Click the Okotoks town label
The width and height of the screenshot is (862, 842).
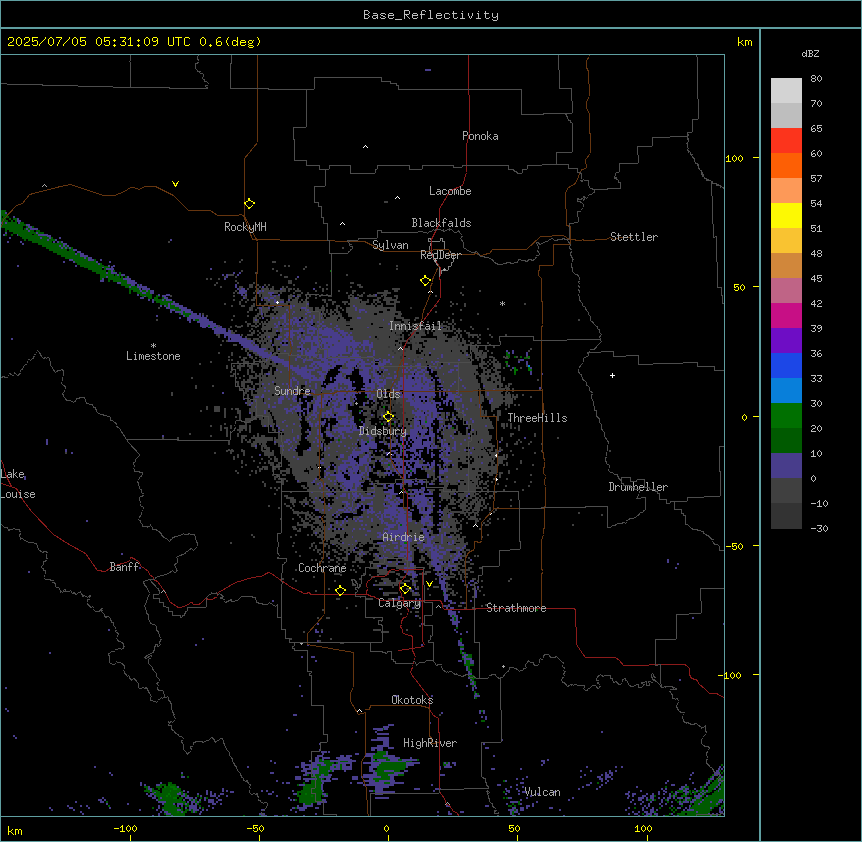tap(412, 700)
